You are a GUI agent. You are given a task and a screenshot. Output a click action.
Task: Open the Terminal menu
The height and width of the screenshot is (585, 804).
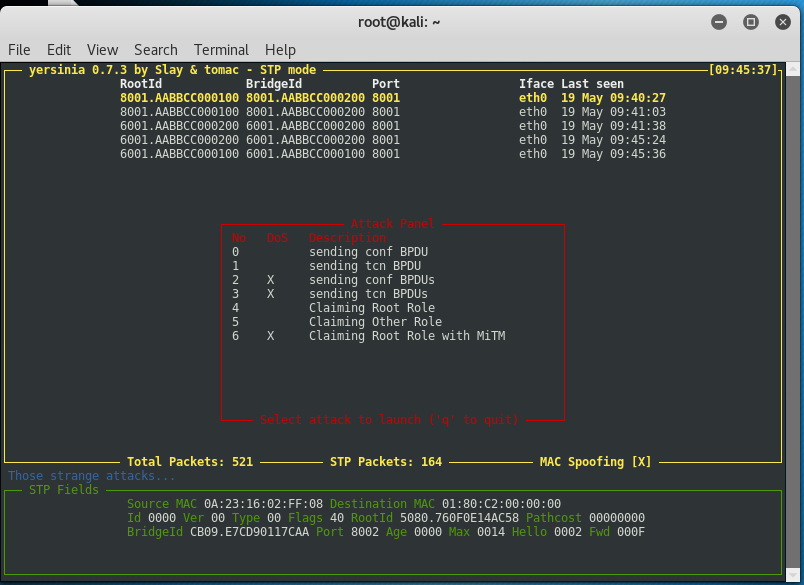[x=221, y=50]
